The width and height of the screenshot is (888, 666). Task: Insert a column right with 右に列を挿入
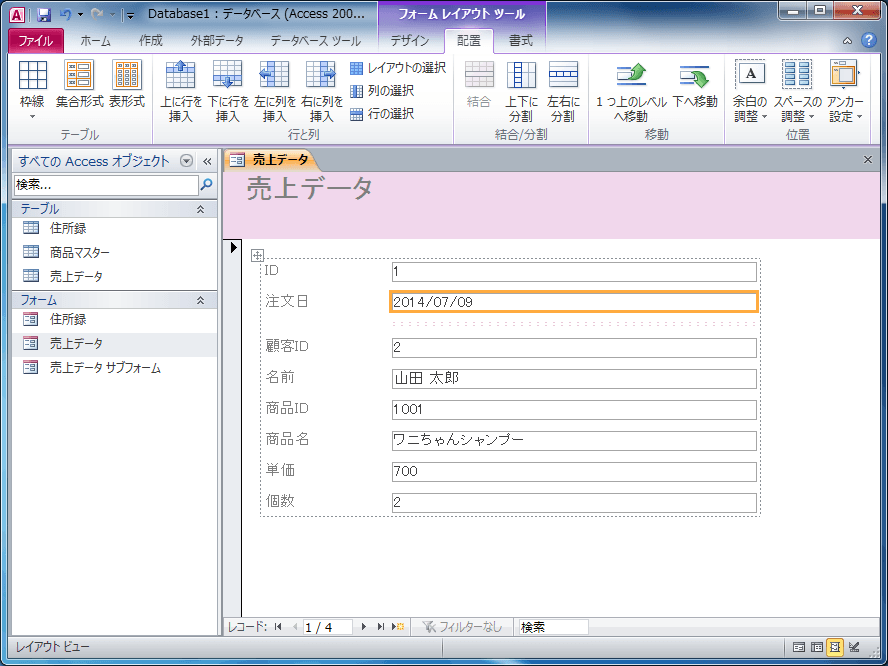pyautogui.click(x=322, y=91)
